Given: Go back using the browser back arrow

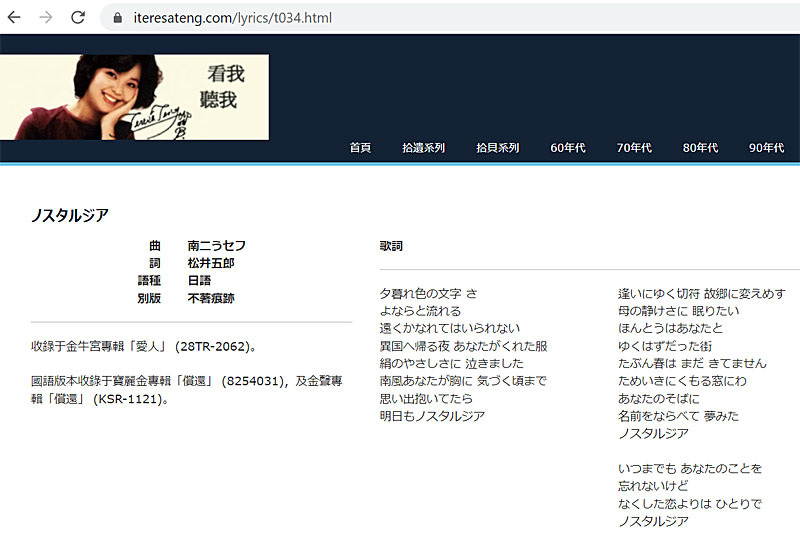Looking at the screenshot, I should pyautogui.click(x=14, y=17).
